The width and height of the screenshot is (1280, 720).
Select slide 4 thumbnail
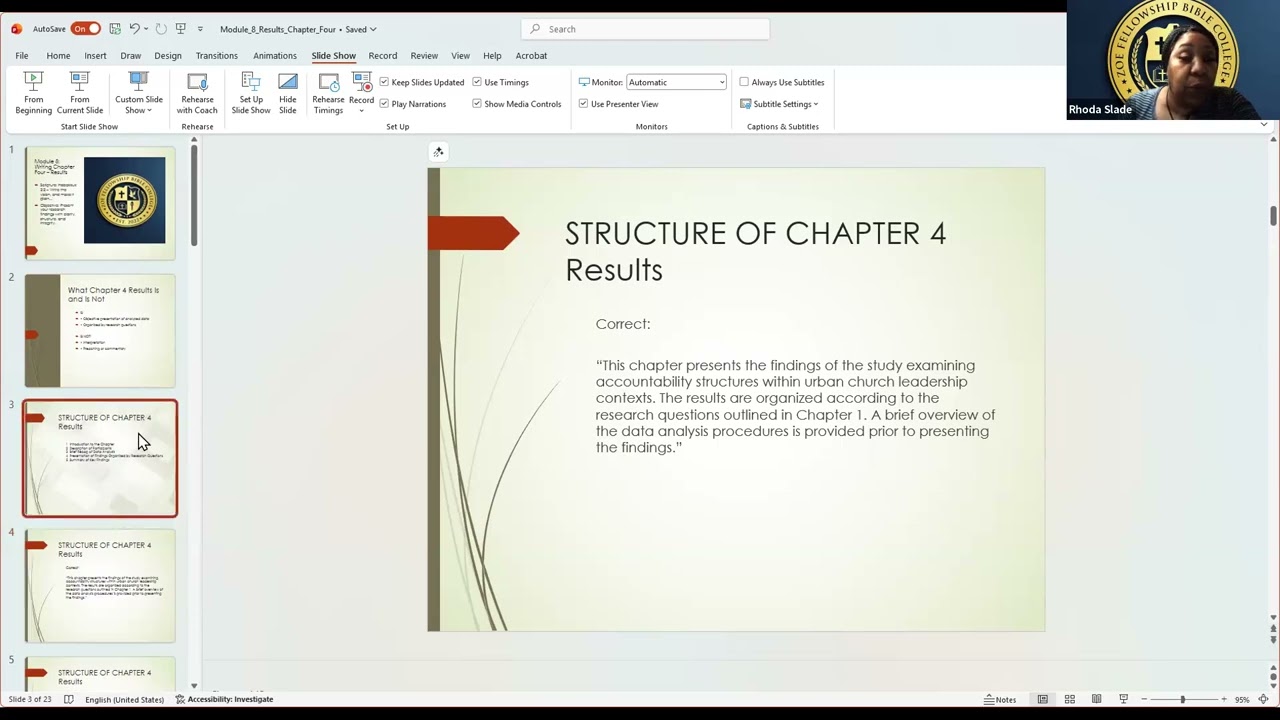click(100, 586)
